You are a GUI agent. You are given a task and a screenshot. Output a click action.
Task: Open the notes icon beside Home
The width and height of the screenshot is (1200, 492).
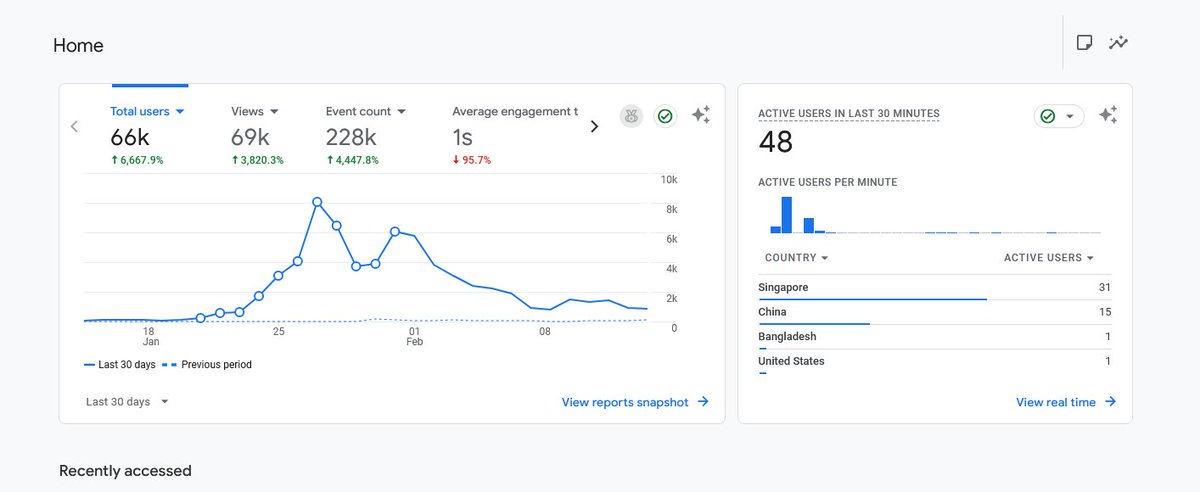1083,42
